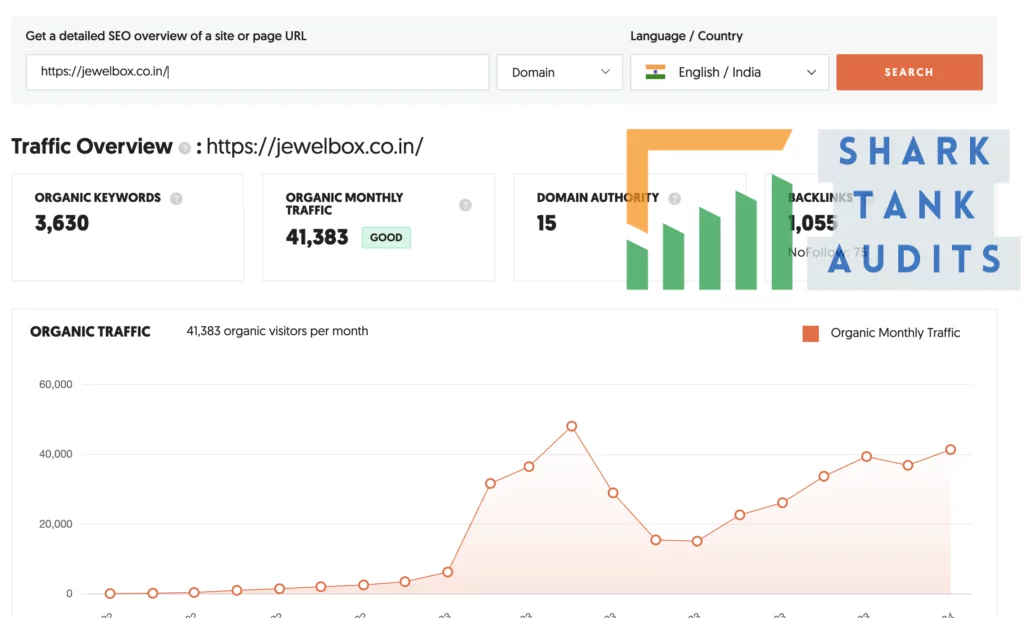
Task: Click the help icon next to Organic Keywords
Action: coord(176,199)
